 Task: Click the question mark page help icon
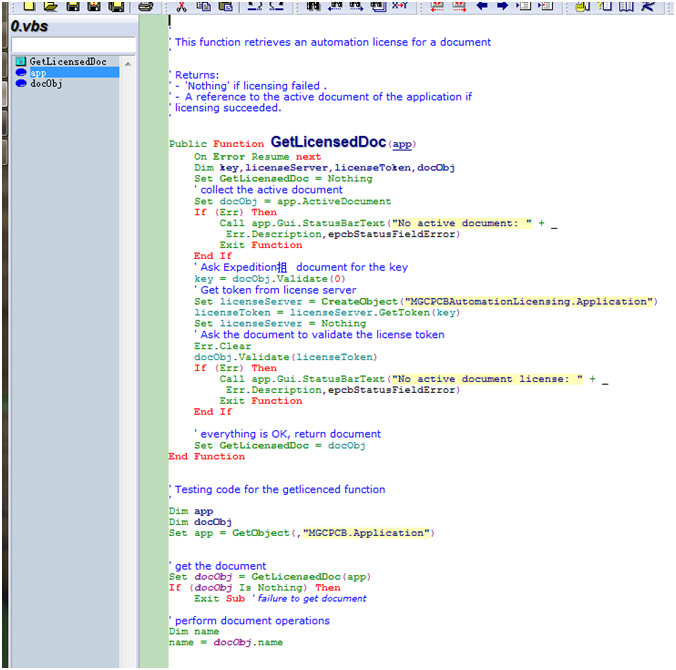tap(605, 6)
